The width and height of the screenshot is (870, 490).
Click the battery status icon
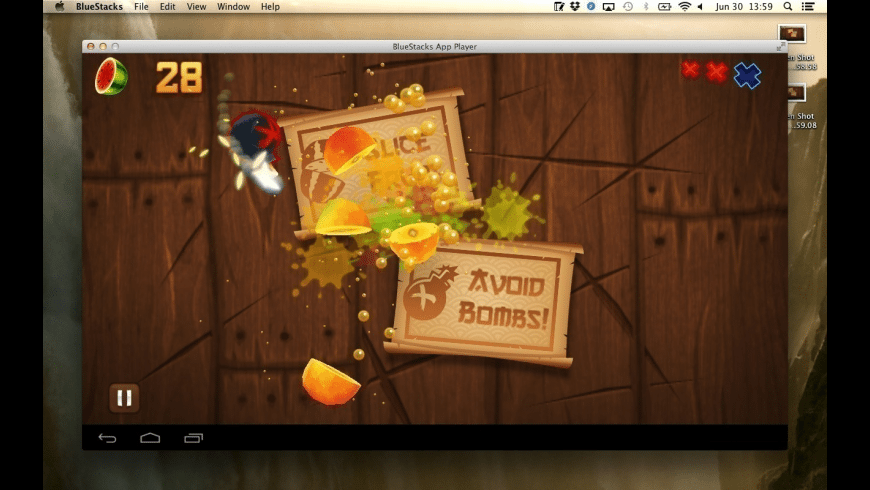click(664, 7)
